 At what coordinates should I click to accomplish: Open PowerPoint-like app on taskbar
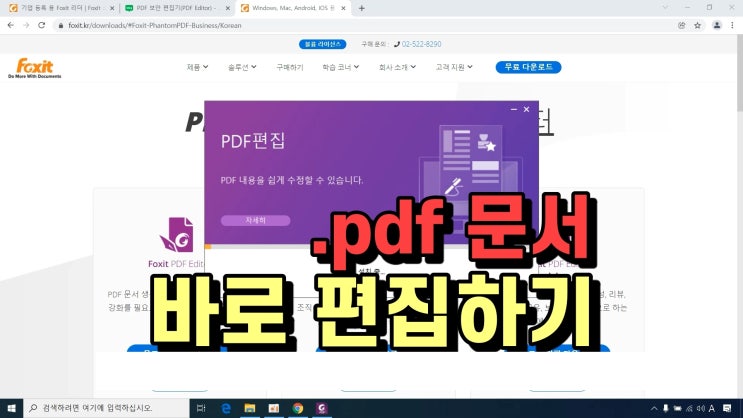(274, 408)
